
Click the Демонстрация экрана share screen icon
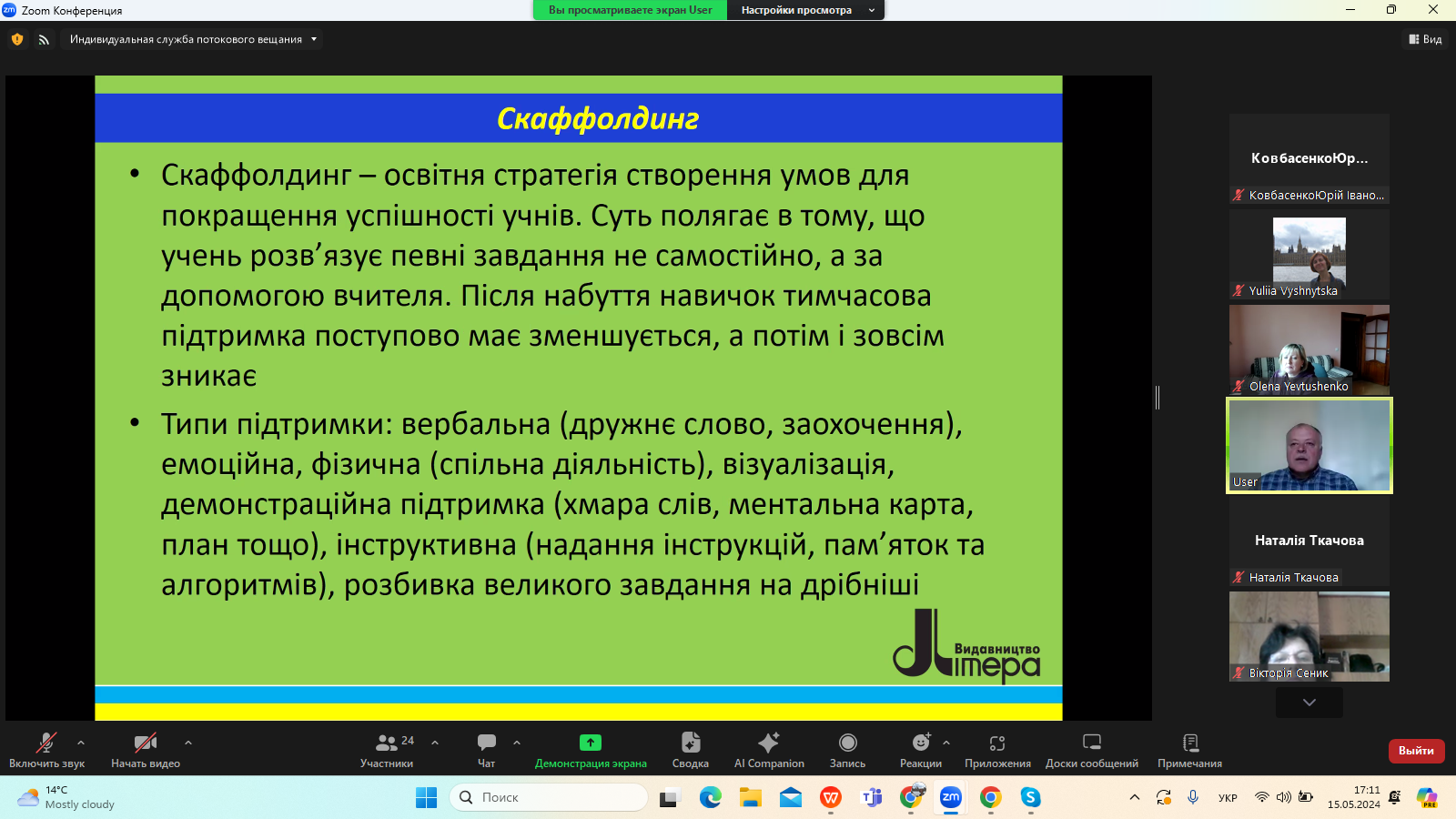591,743
